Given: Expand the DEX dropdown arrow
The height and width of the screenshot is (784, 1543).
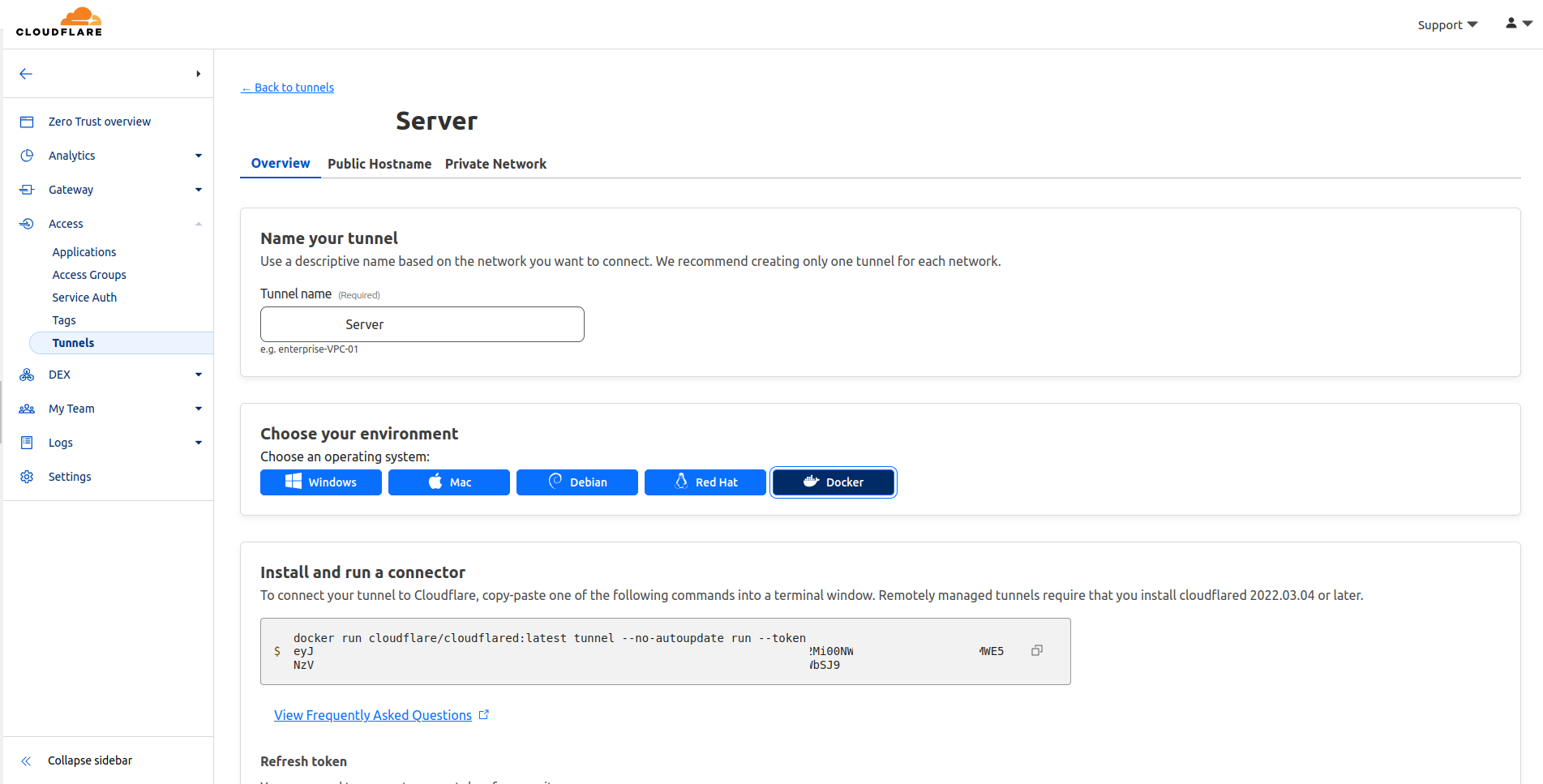Looking at the screenshot, I should pyautogui.click(x=199, y=375).
